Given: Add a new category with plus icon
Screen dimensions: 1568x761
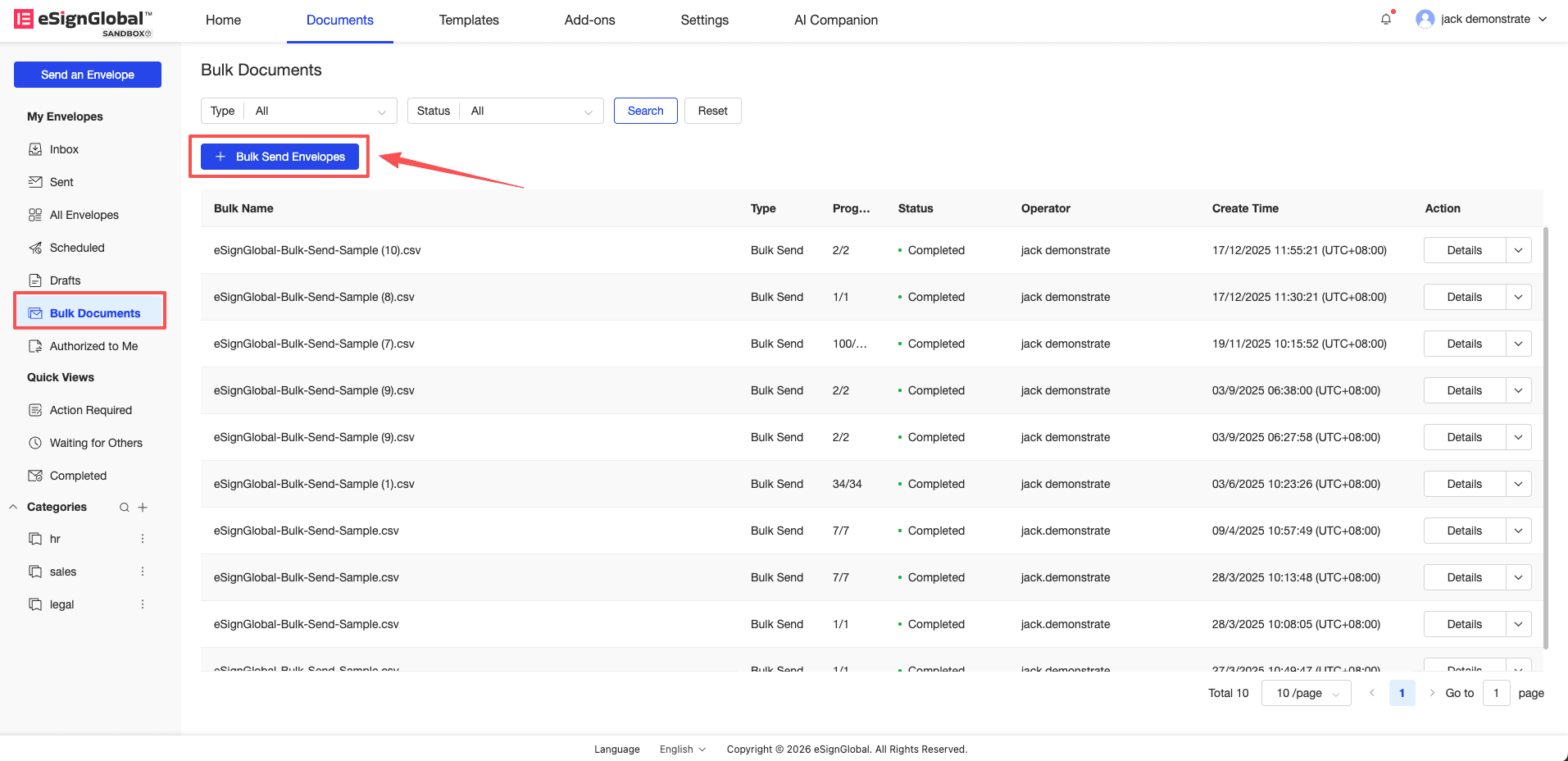Looking at the screenshot, I should (x=143, y=508).
